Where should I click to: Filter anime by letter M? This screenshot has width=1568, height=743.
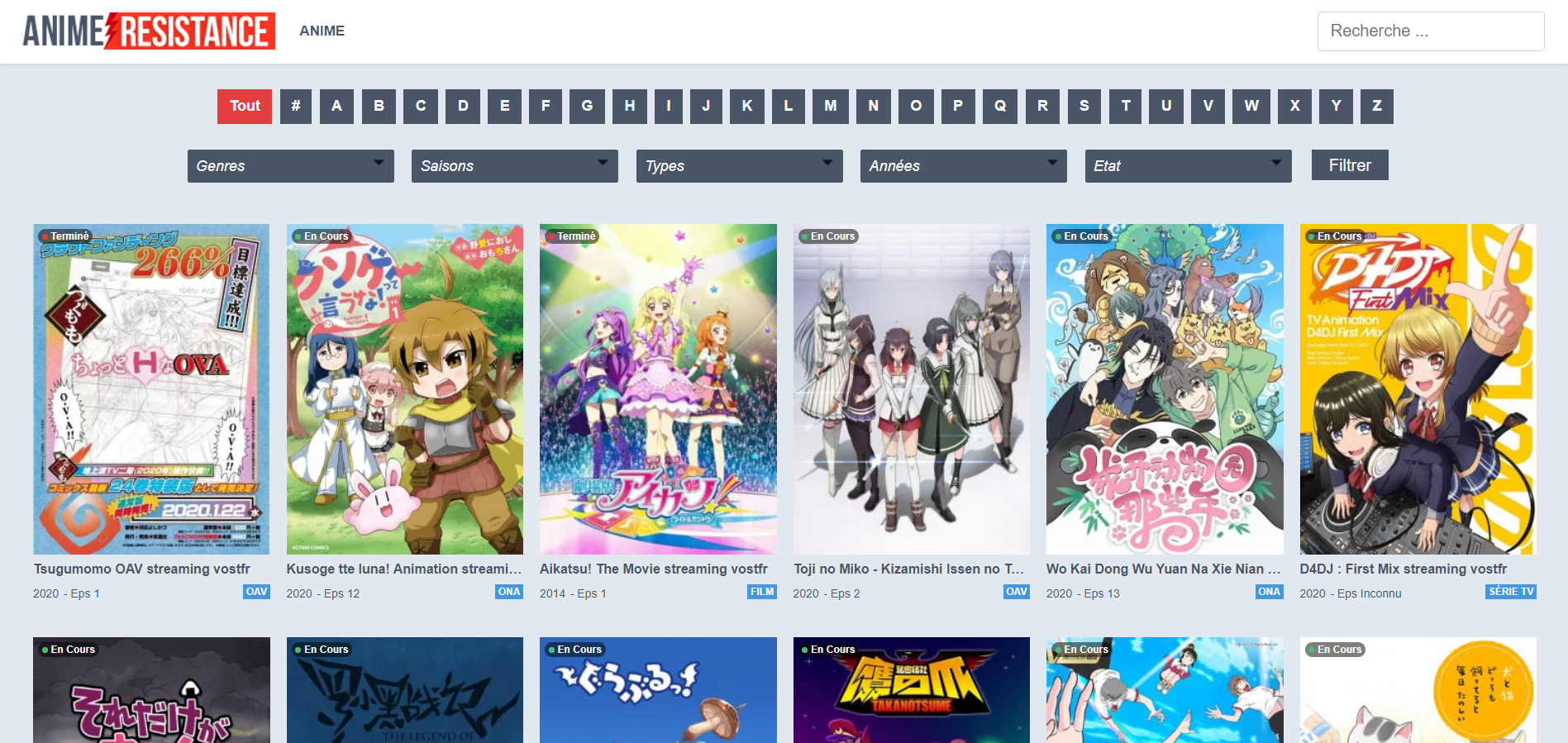click(831, 106)
